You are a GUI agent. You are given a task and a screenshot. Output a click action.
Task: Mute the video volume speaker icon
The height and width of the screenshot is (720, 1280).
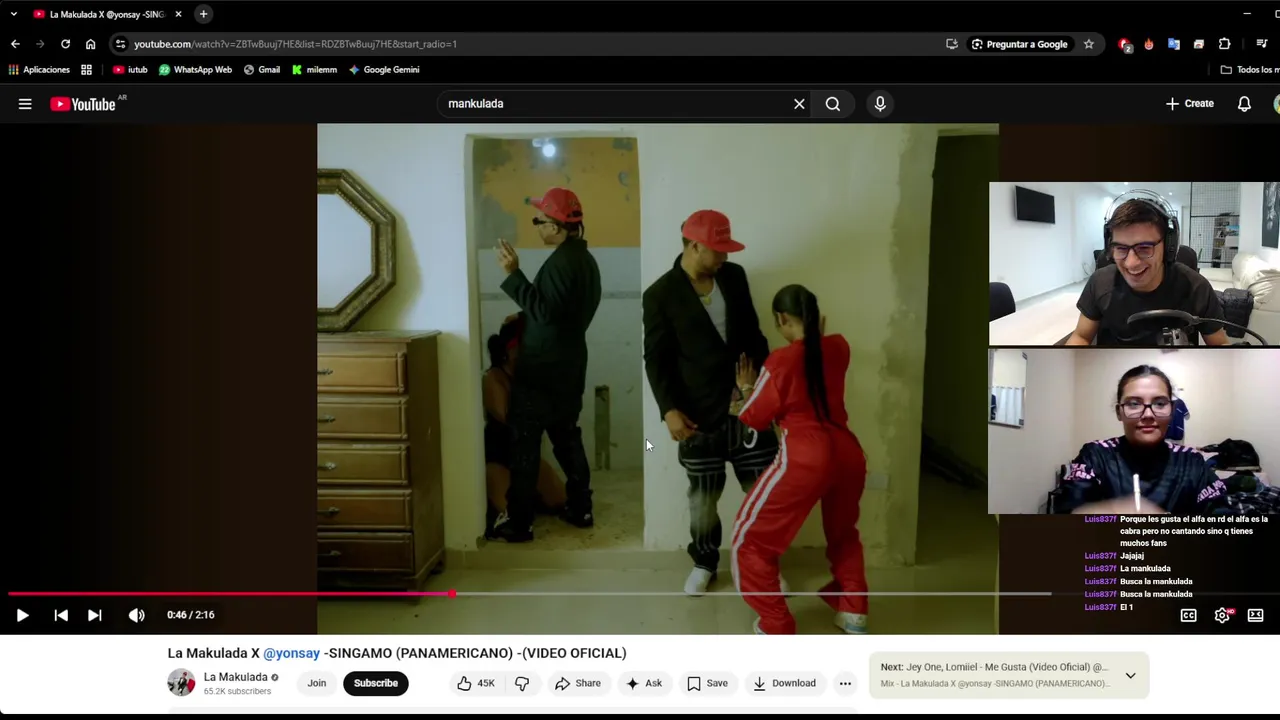(136, 615)
